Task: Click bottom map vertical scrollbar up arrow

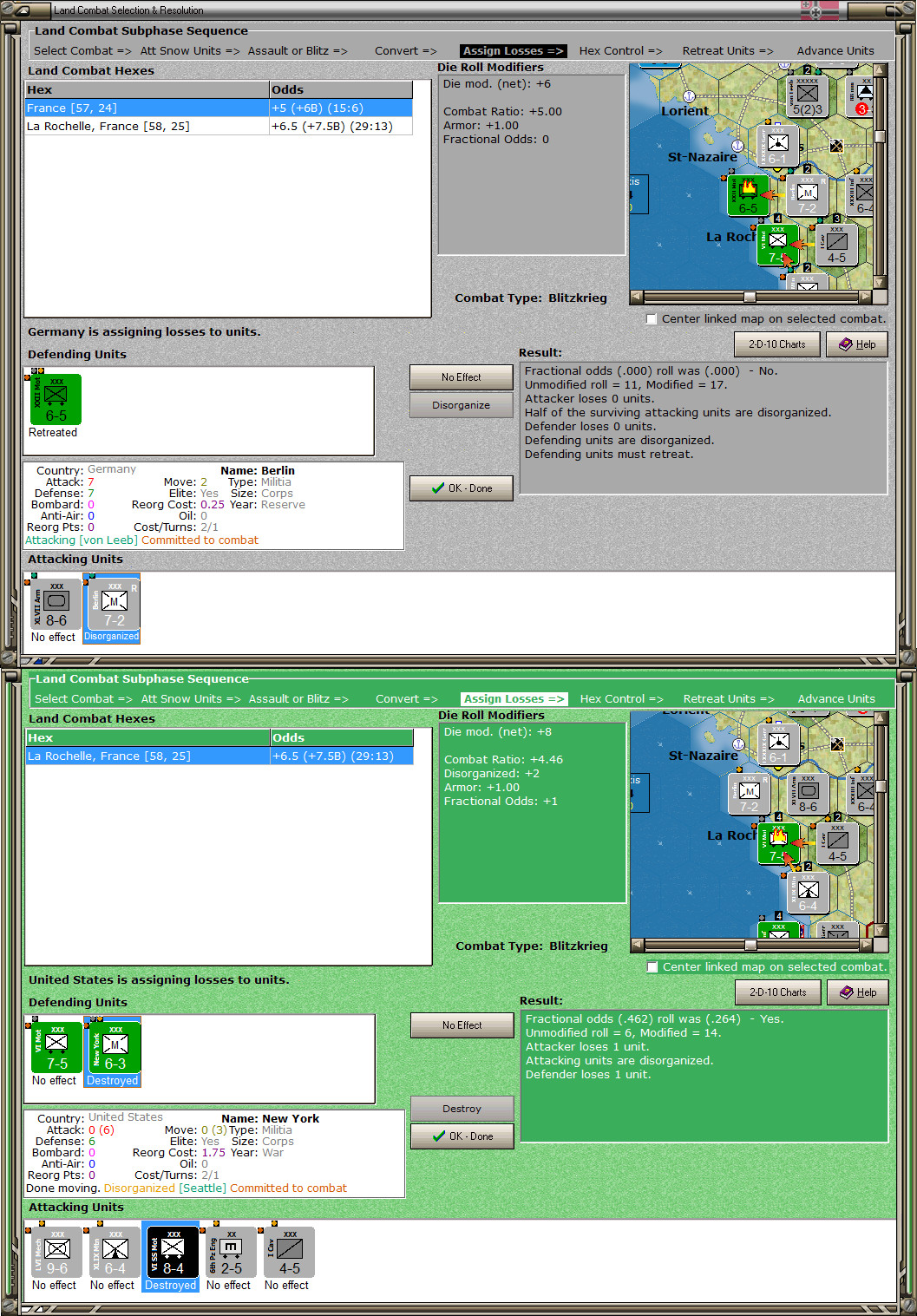Action: click(x=881, y=718)
